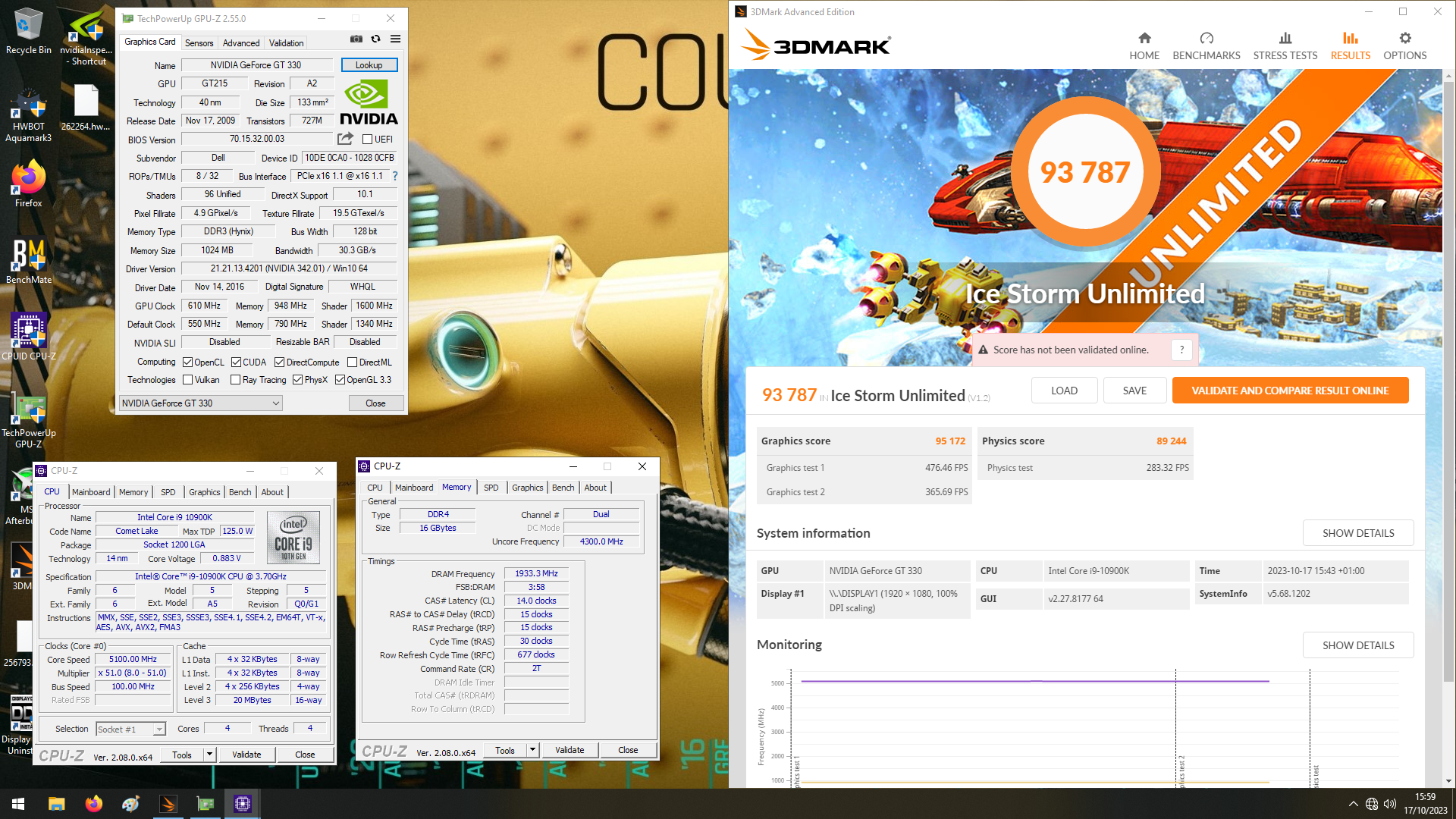This screenshot has height=819, width=1456.
Task: Expand Tools dropdown arrow in CPU-Z Memory window
Action: pos(532,750)
